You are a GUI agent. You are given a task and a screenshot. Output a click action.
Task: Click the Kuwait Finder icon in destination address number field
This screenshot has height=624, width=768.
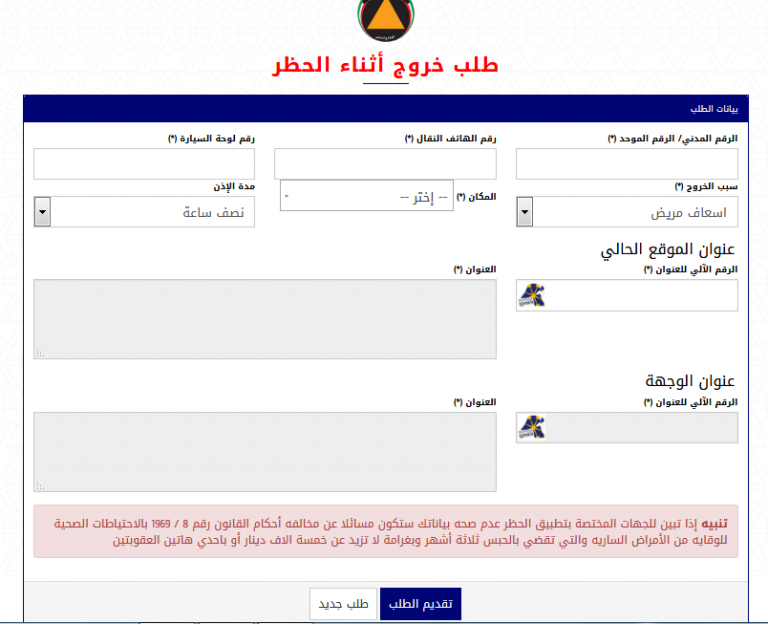(531, 428)
